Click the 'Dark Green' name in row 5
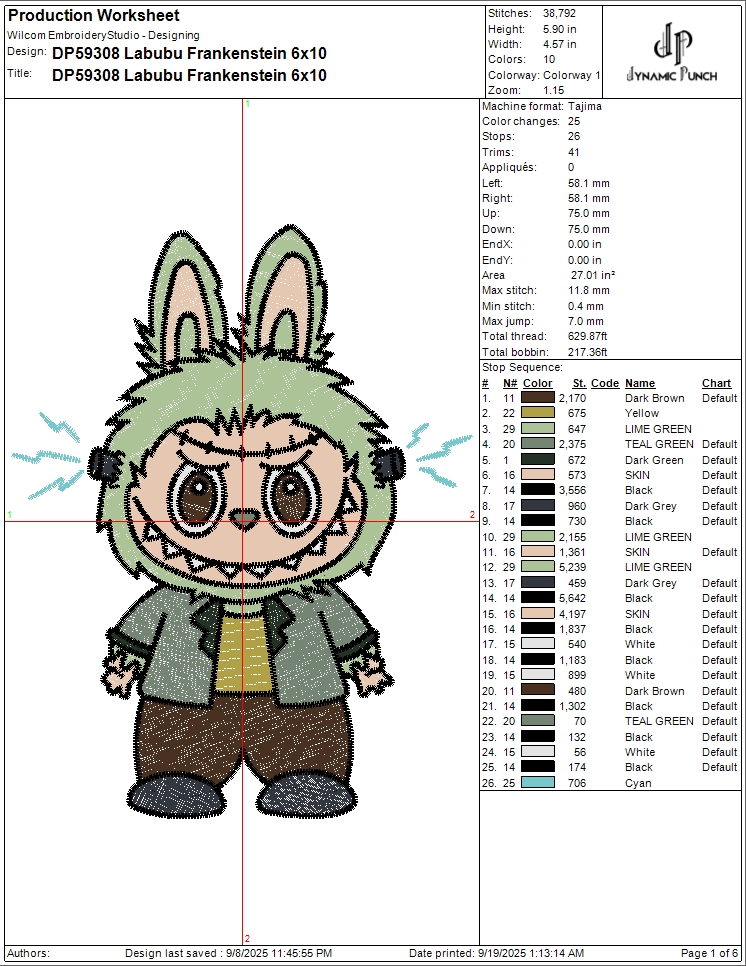Screen dimensions: 746x966 click(x=654, y=460)
